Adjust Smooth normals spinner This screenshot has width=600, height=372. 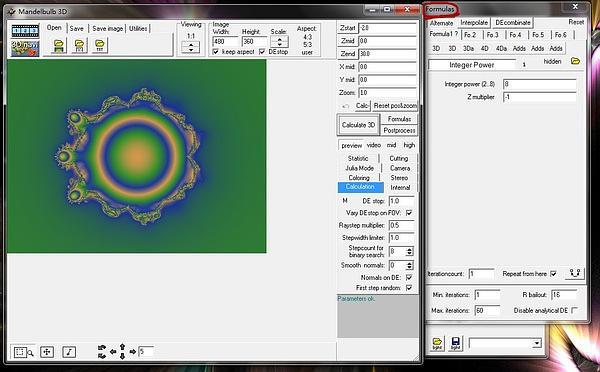click(409, 265)
